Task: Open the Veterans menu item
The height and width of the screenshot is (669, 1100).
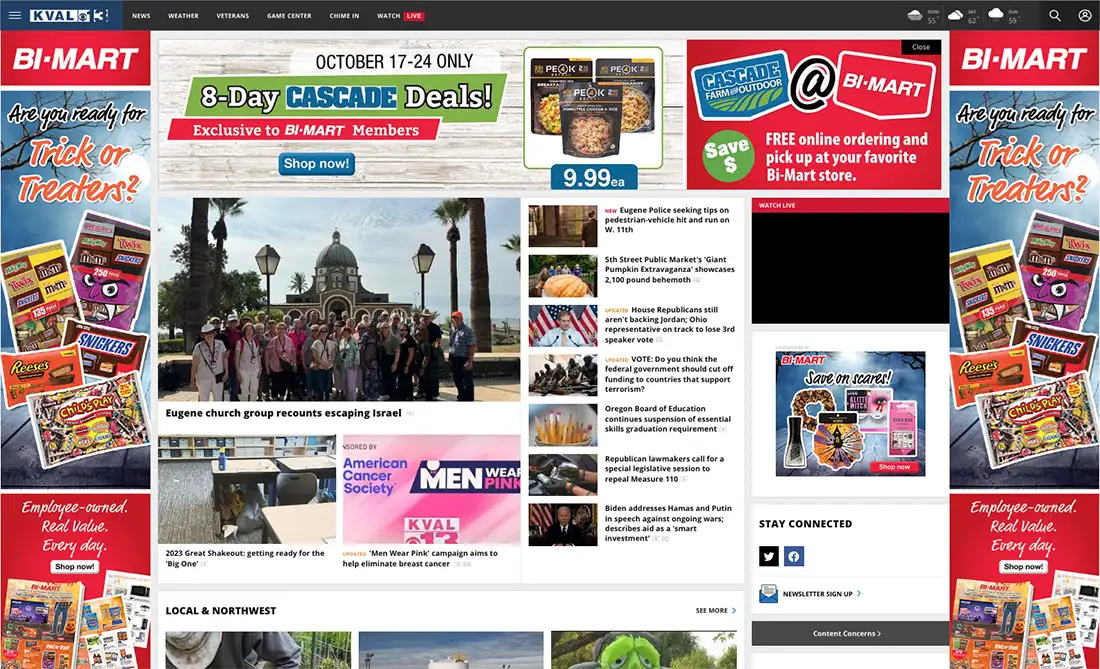Action: coord(232,15)
